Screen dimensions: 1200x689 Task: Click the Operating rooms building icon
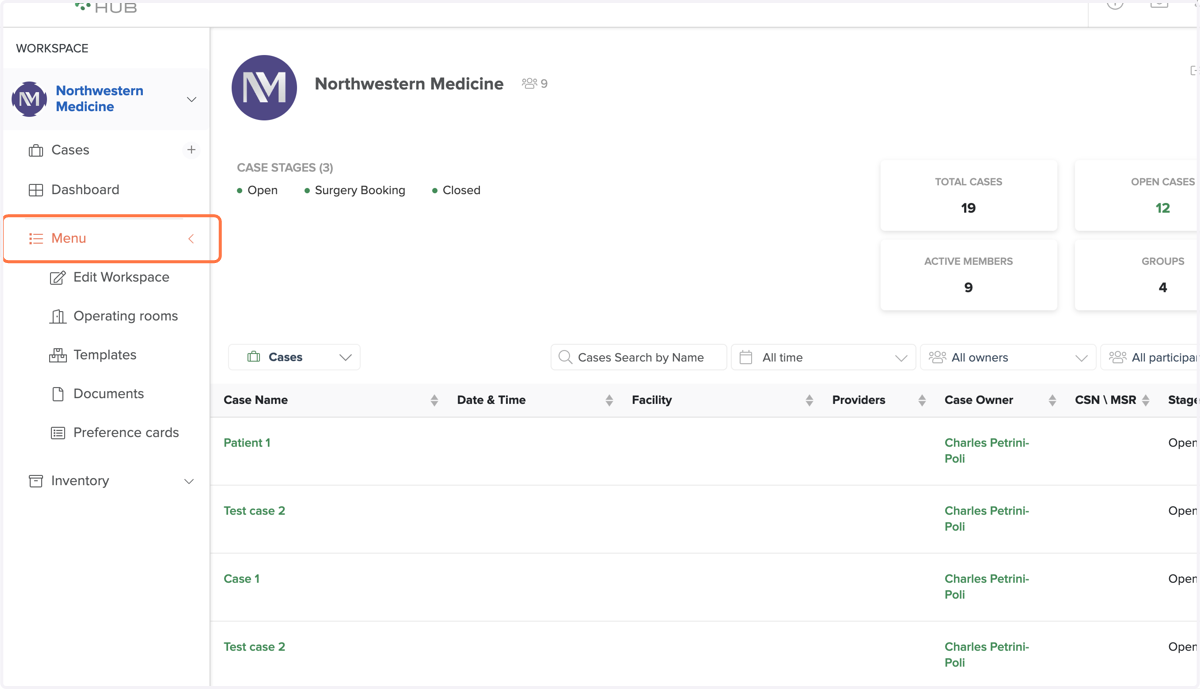click(58, 316)
